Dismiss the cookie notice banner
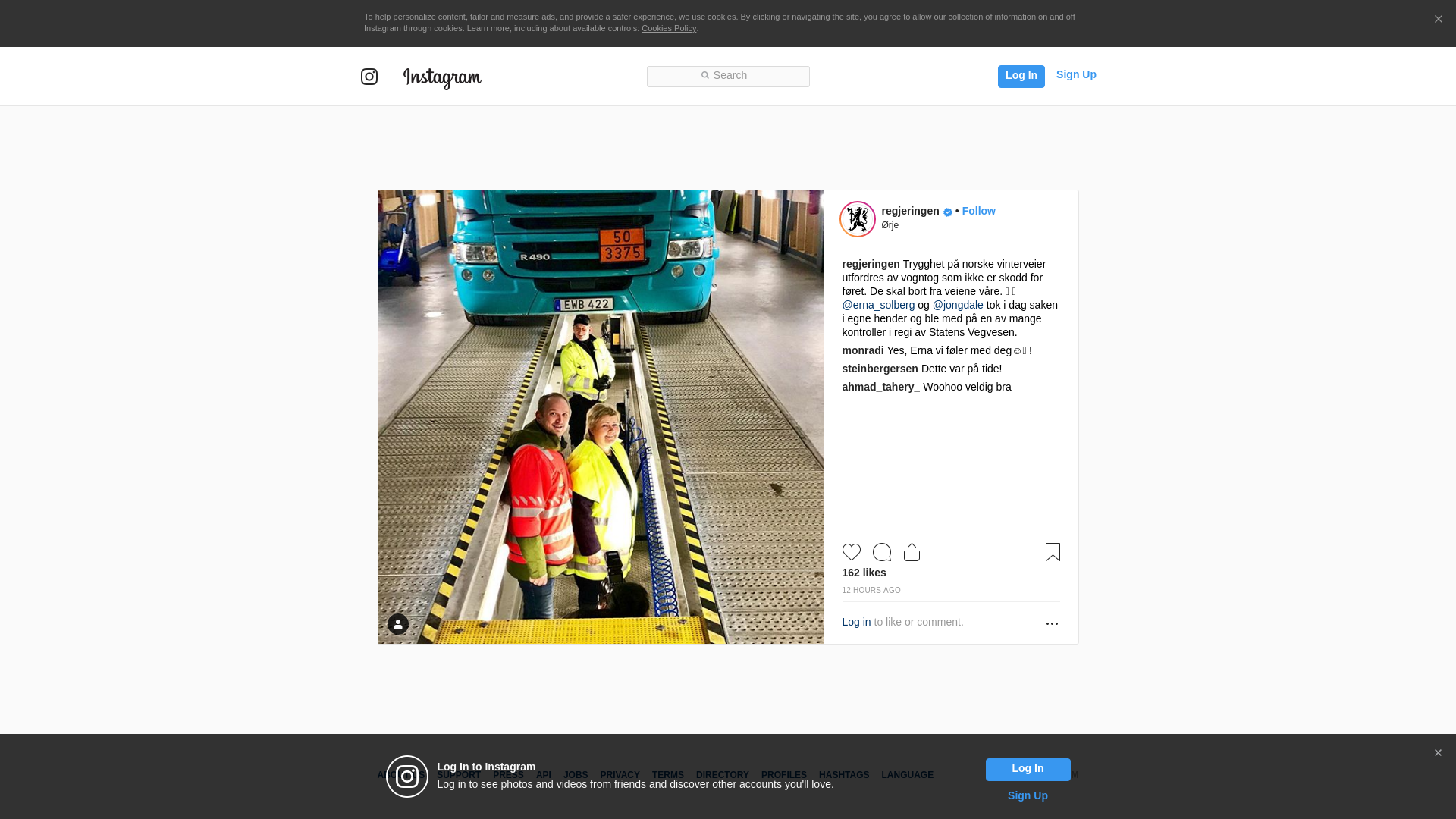1456x819 pixels. coord(1438,20)
